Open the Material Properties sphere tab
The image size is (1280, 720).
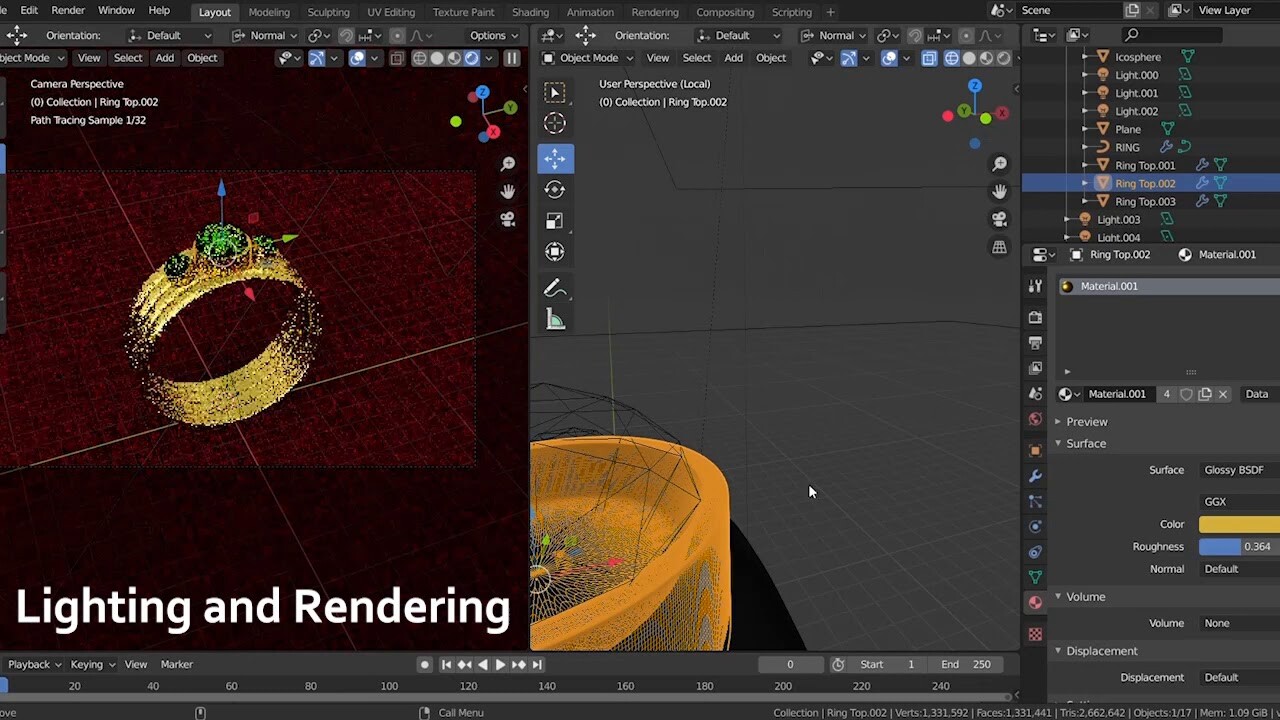point(1035,601)
